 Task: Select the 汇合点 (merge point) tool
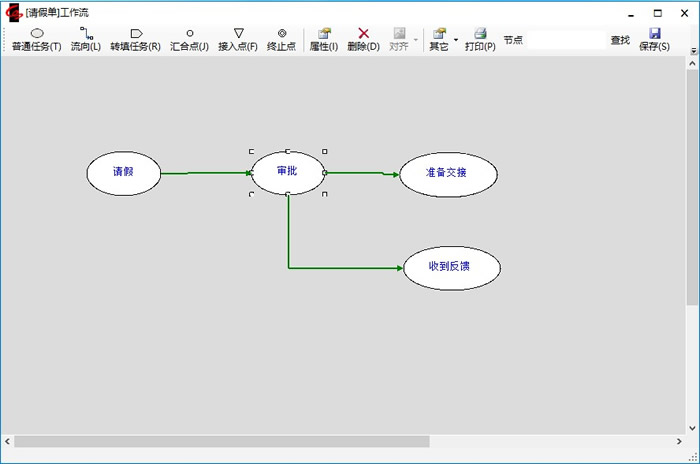click(189, 39)
